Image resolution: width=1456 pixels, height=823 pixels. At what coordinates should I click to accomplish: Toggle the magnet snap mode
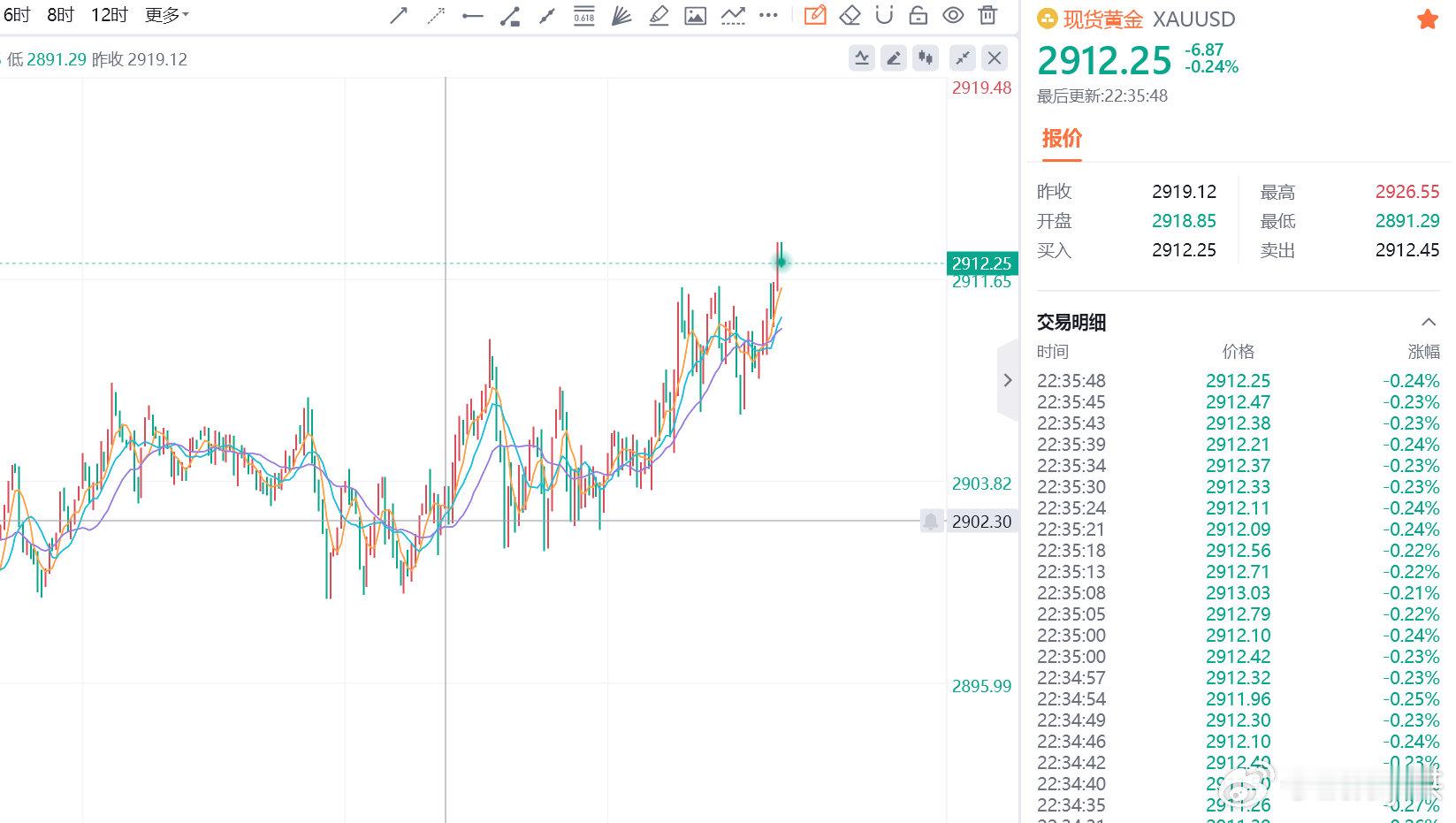(x=884, y=15)
